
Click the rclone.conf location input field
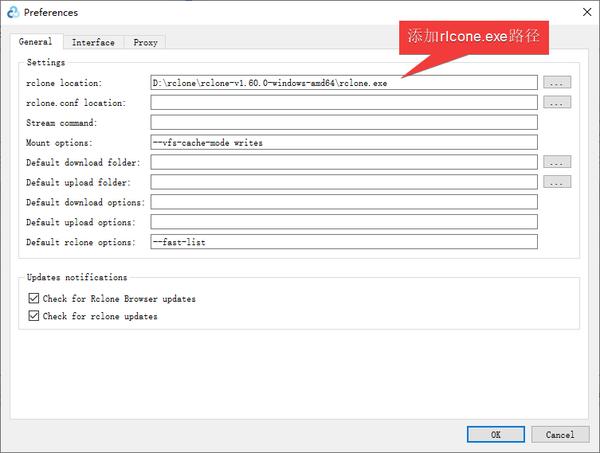344,103
